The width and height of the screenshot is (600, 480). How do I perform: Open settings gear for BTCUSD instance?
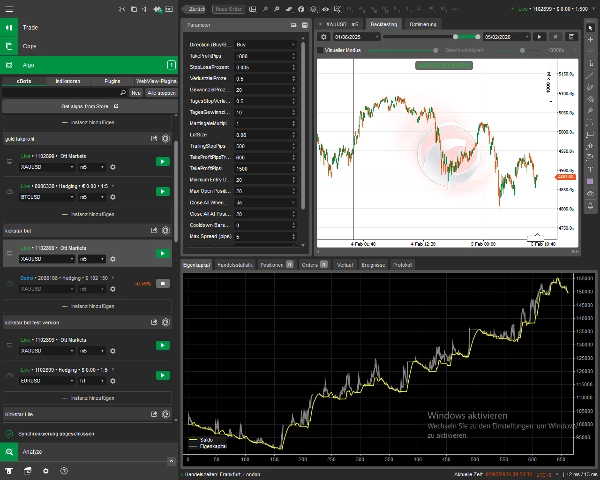[112, 197]
